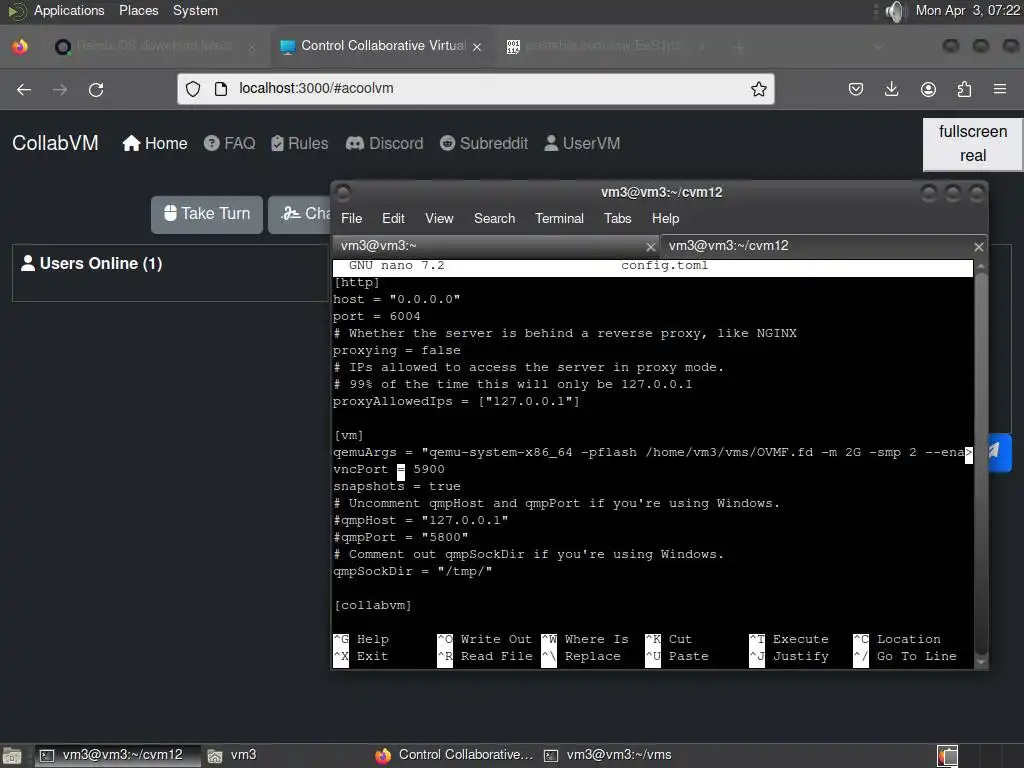This screenshot has width=1024, height=768.
Task: Click the 'port = 6004' line in nano
Action: tap(376, 317)
